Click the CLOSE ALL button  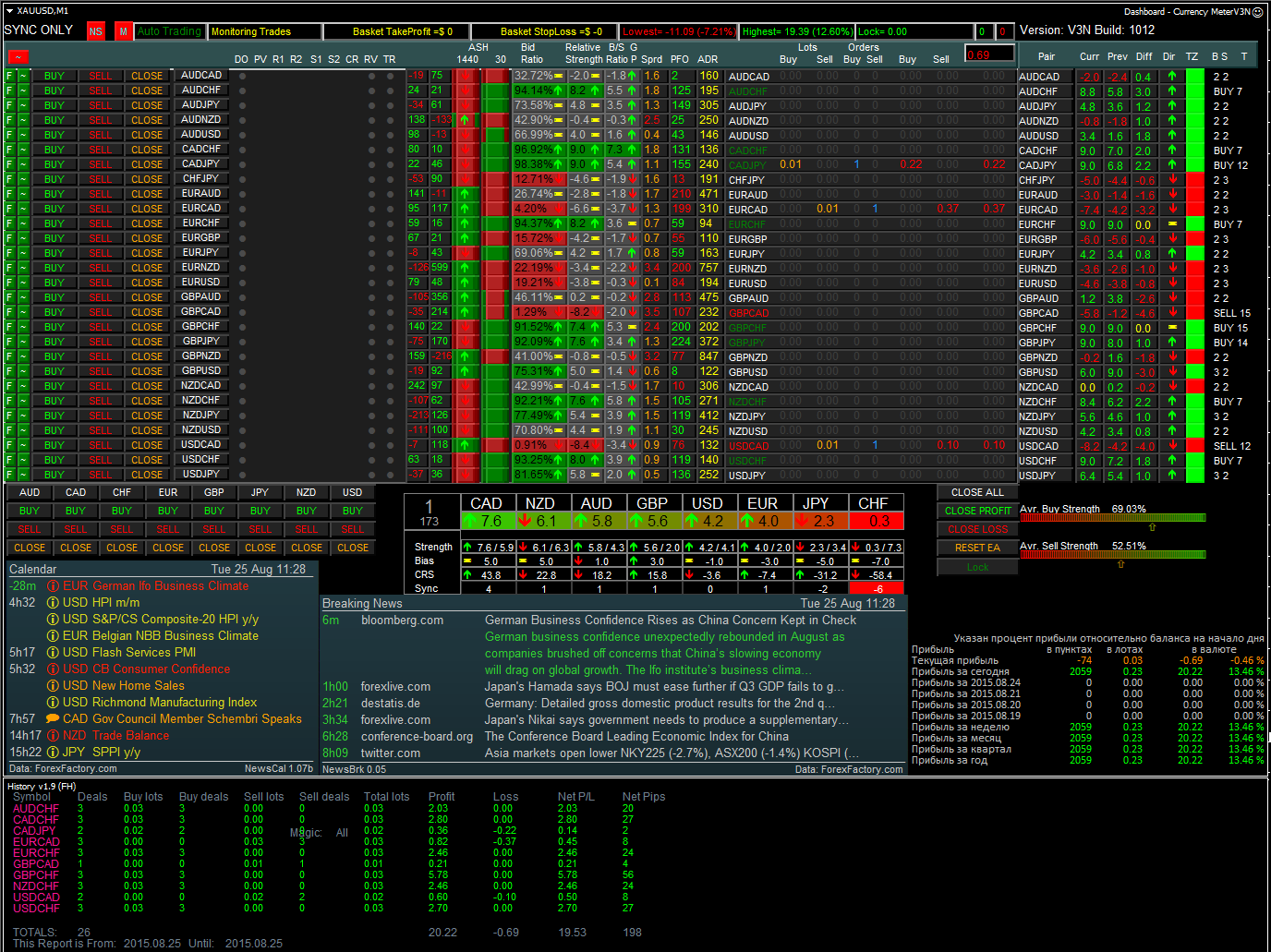click(x=977, y=493)
